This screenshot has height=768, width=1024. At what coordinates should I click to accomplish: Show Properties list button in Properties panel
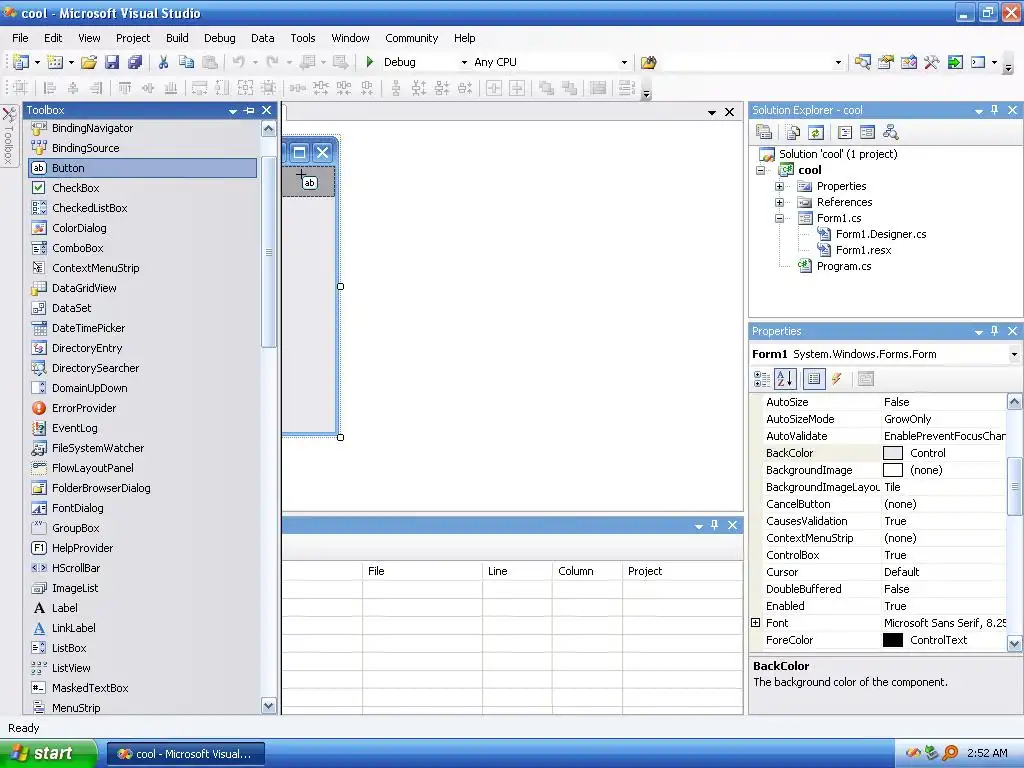(x=814, y=379)
